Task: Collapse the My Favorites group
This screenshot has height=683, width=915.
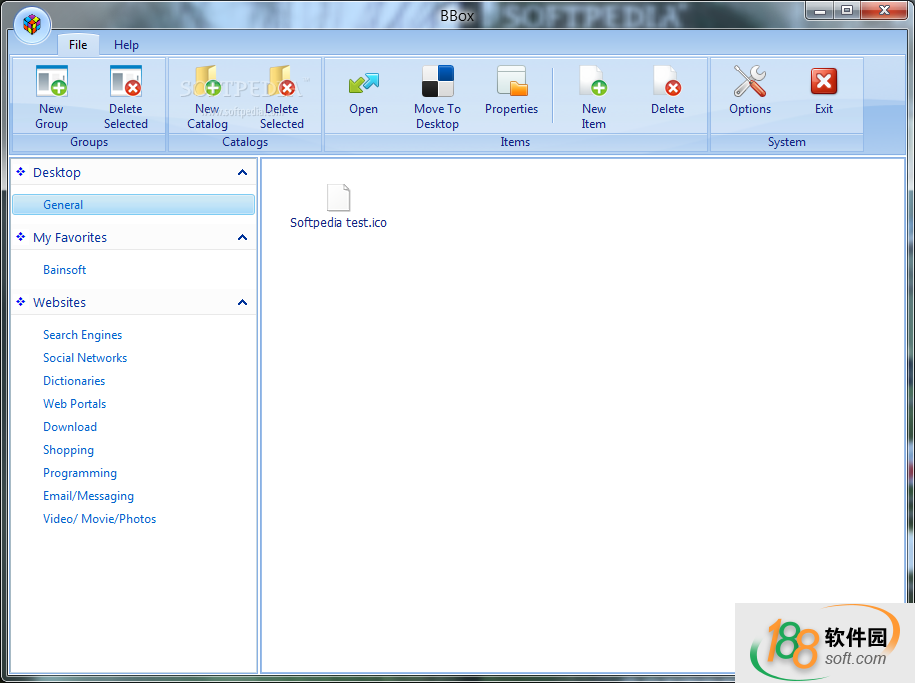Action: tap(242, 238)
